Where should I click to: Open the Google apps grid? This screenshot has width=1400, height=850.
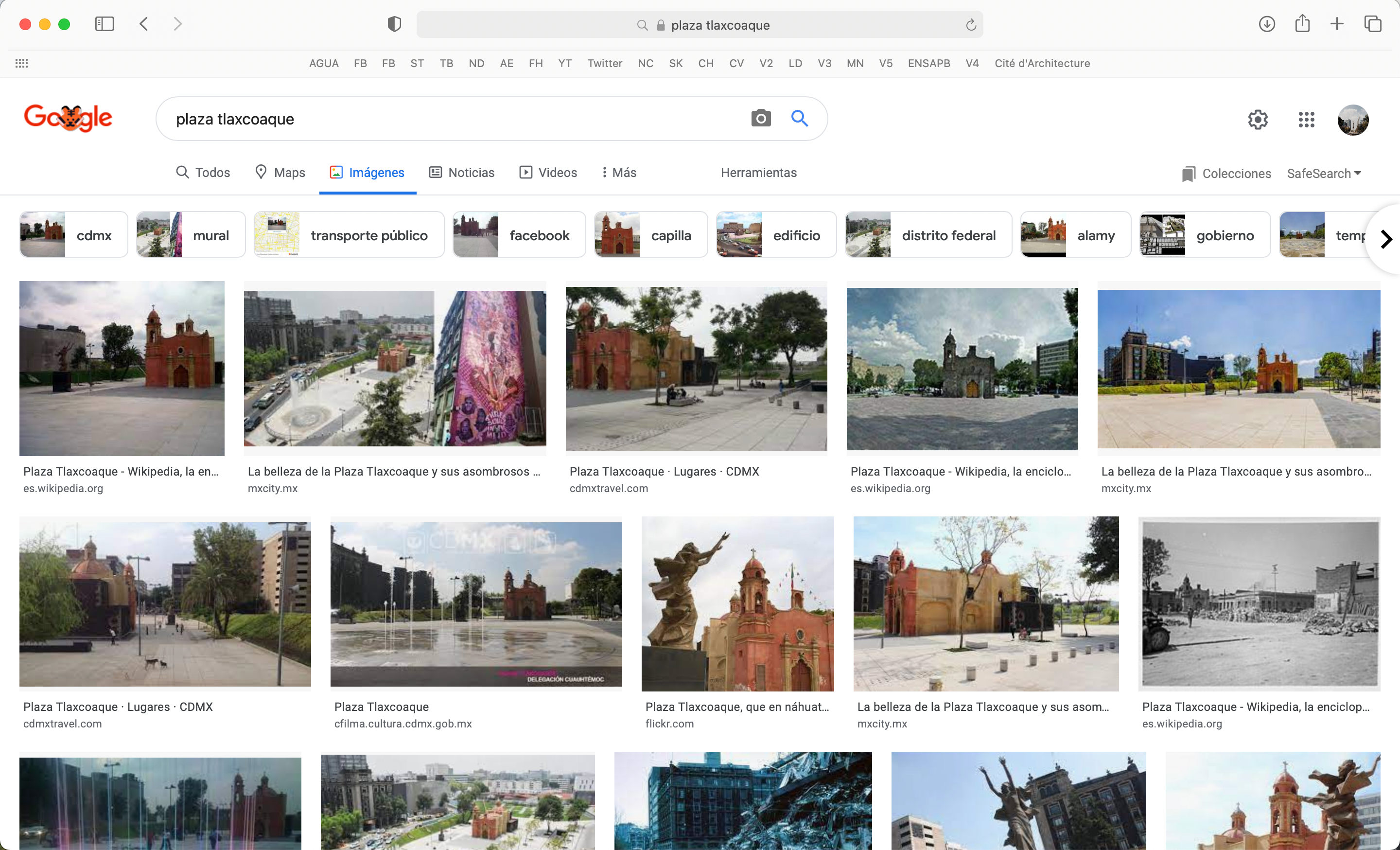coord(1306,119)
